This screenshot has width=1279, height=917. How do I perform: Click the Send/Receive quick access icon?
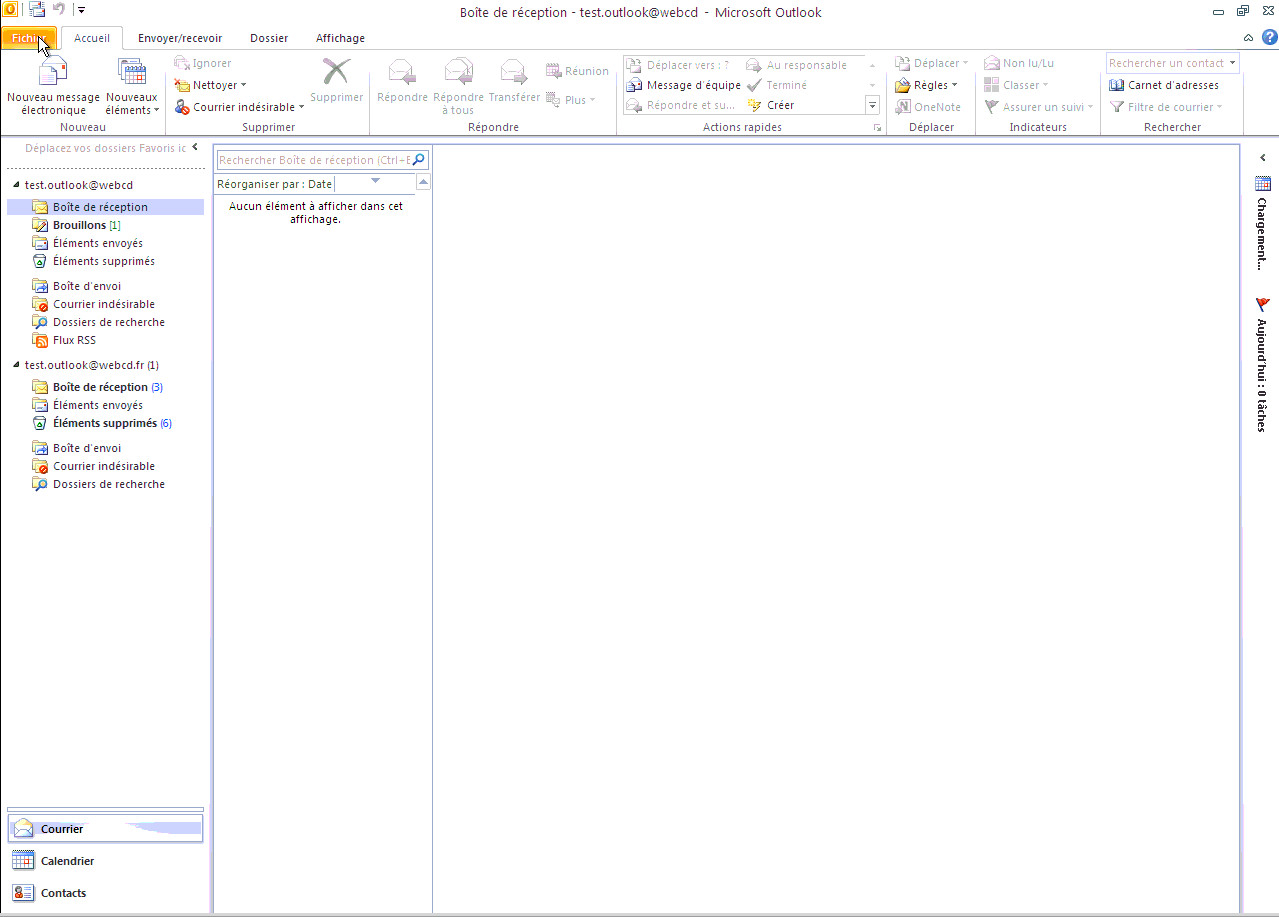(x=37, y=9)
